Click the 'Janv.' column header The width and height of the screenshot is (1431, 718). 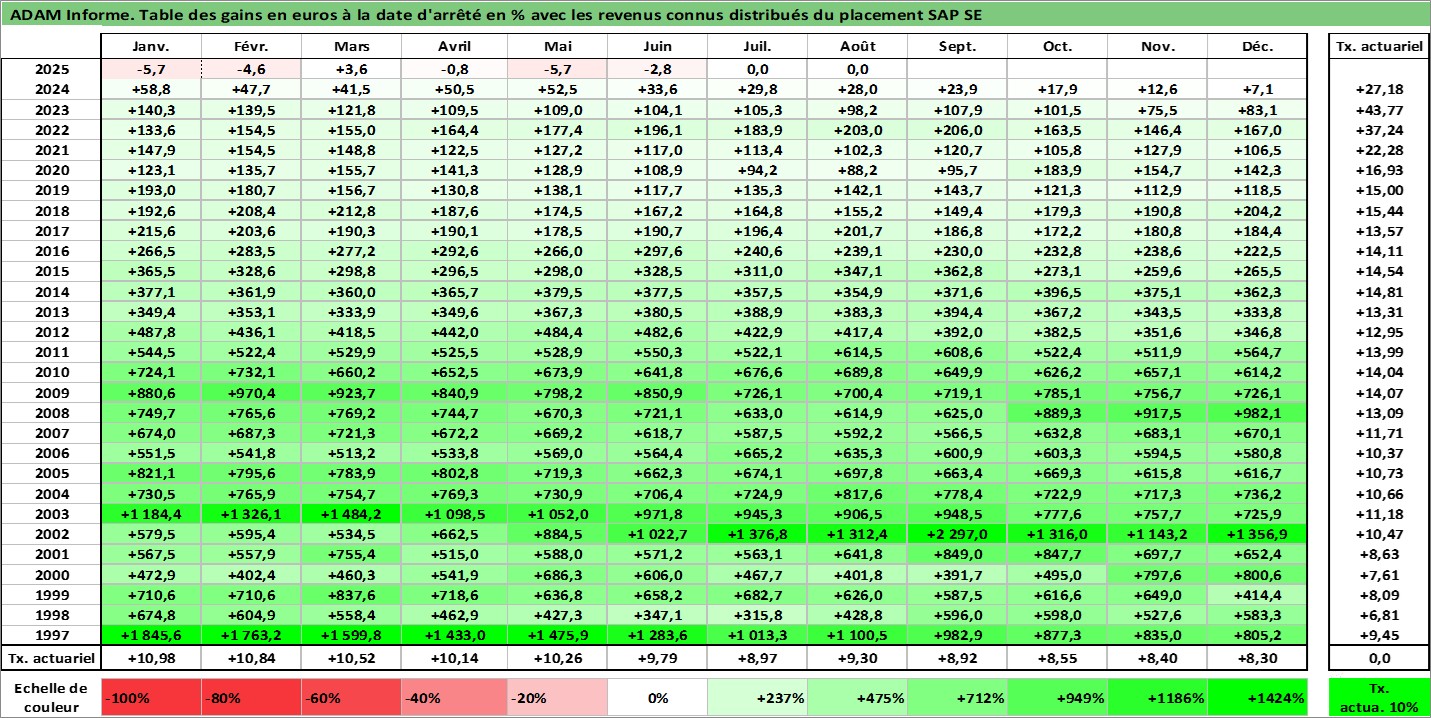click(151, 46)
